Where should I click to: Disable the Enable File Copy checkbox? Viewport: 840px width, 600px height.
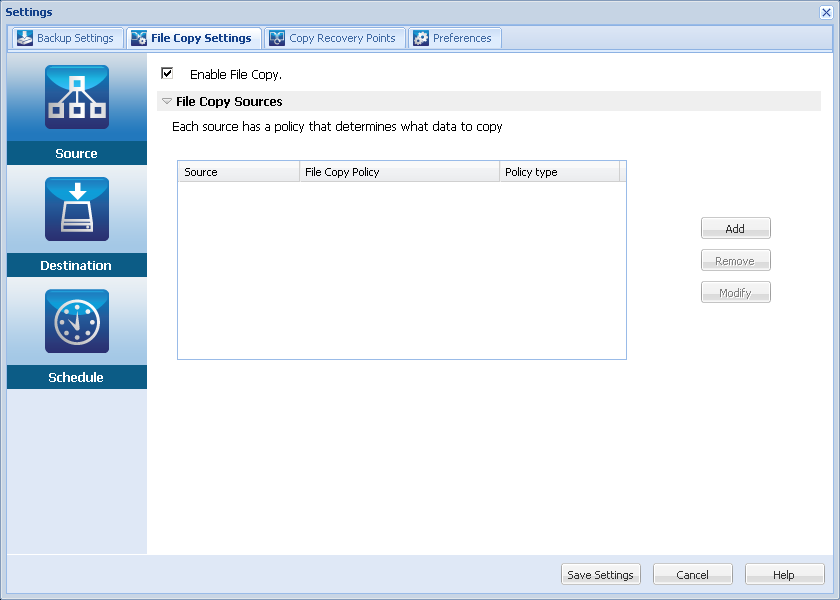(x=167, y=73)
